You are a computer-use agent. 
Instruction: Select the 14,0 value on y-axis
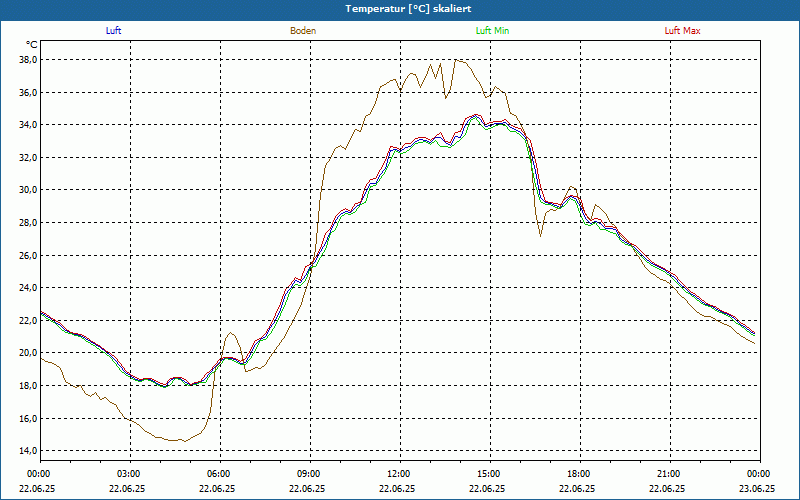tap(28, 451)
